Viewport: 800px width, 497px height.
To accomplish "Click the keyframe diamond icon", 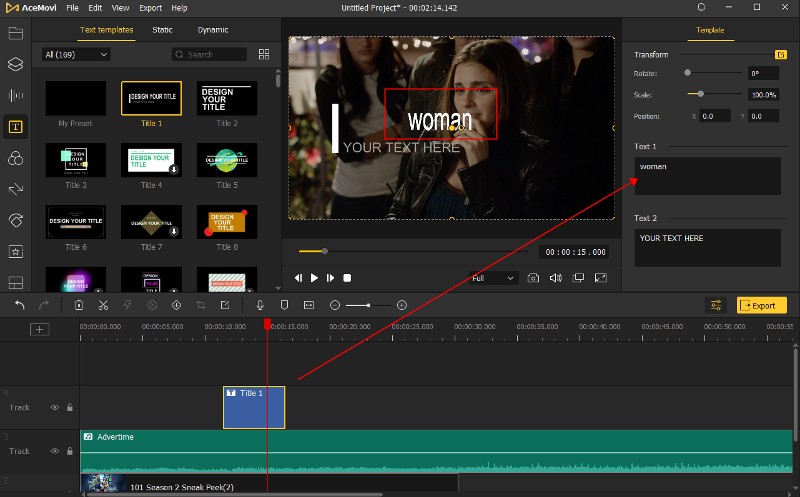I will click(x=176, y=305).
